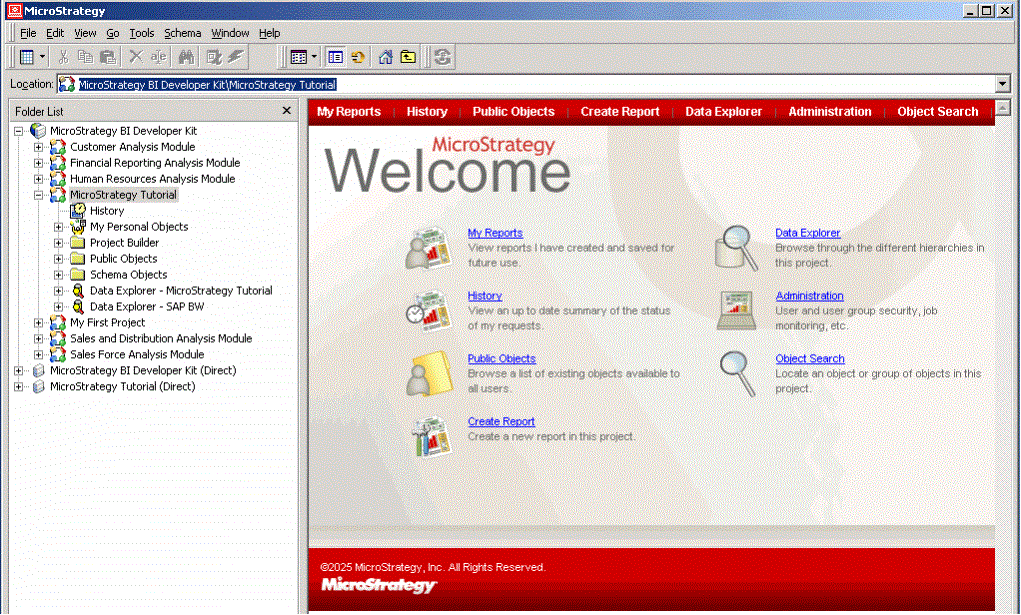
Task: Click the Home house toolbar icon
Action: (x=385, y=57)
